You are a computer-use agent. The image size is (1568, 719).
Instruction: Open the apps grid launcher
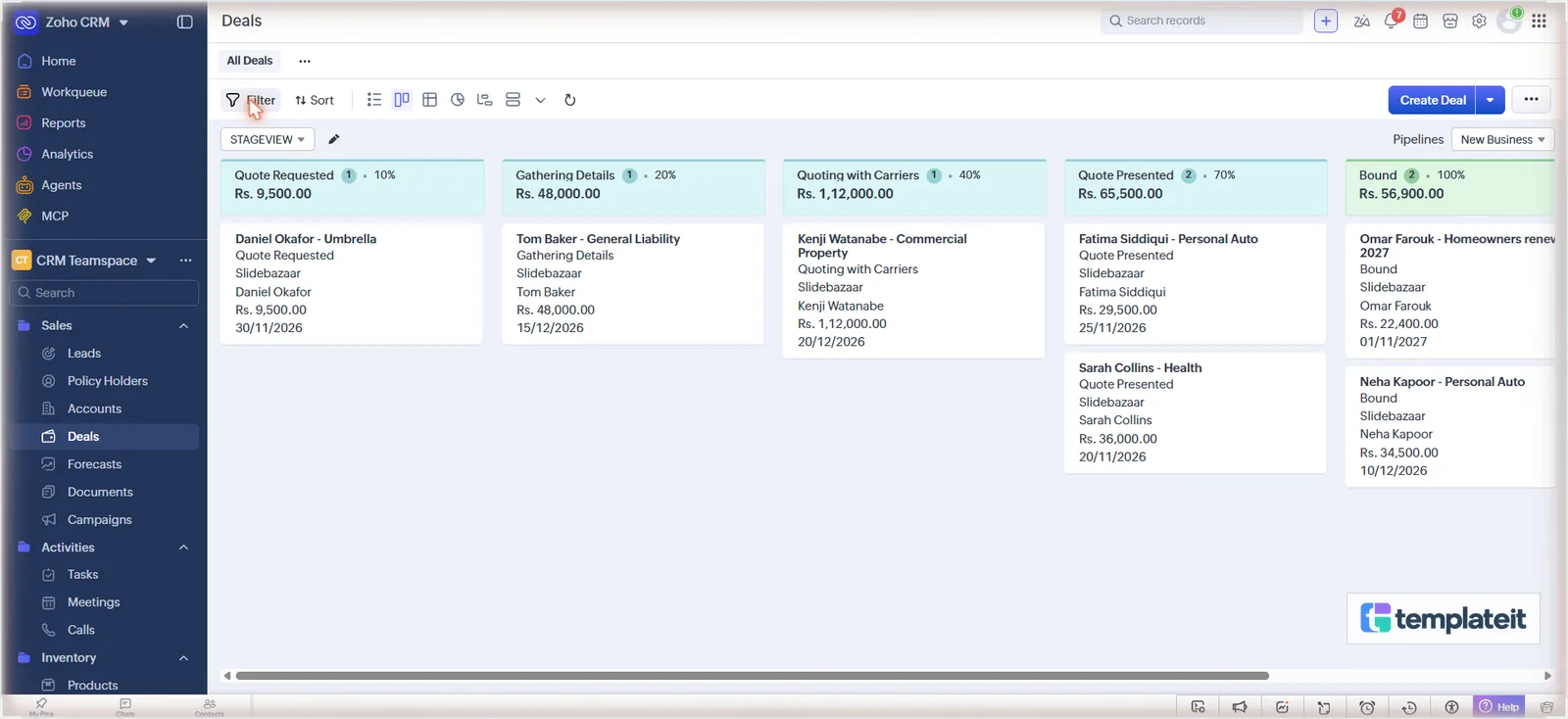click(1540, 21)
